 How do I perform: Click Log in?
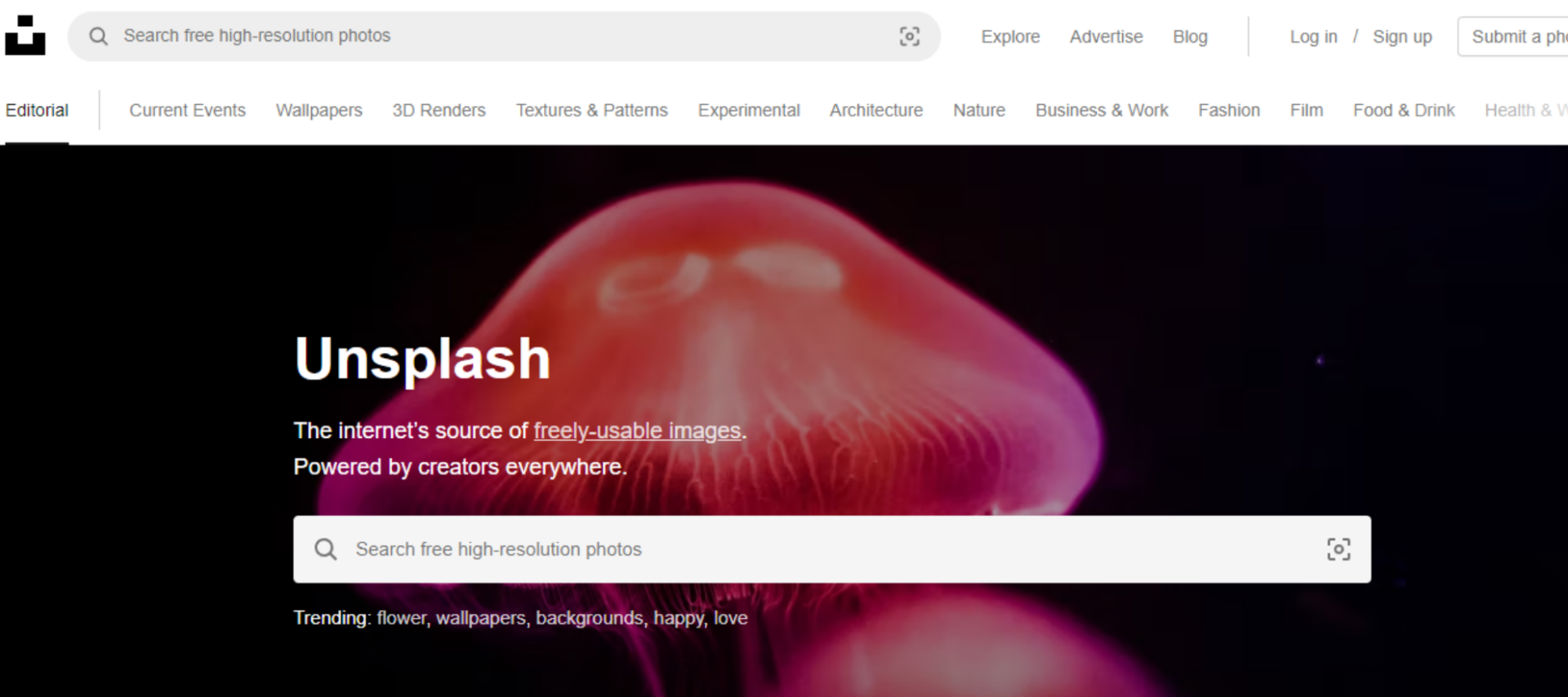click(x=1313, y=37)
